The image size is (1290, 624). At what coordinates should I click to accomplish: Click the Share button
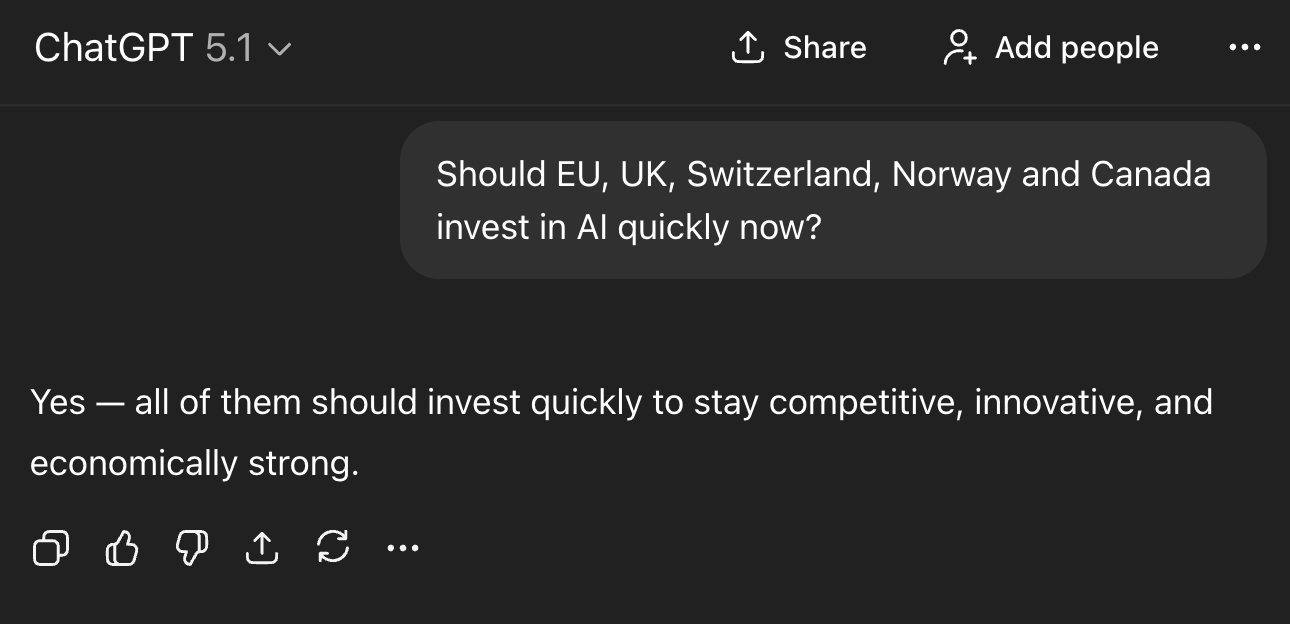click(x=798, y=47)
